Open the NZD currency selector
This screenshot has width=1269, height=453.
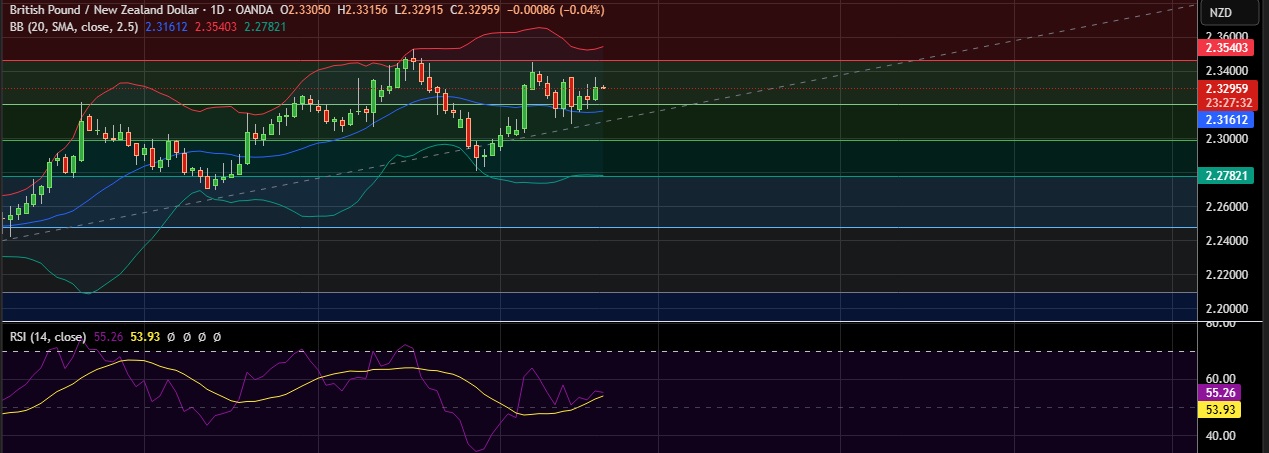(x=1220, y=13)
